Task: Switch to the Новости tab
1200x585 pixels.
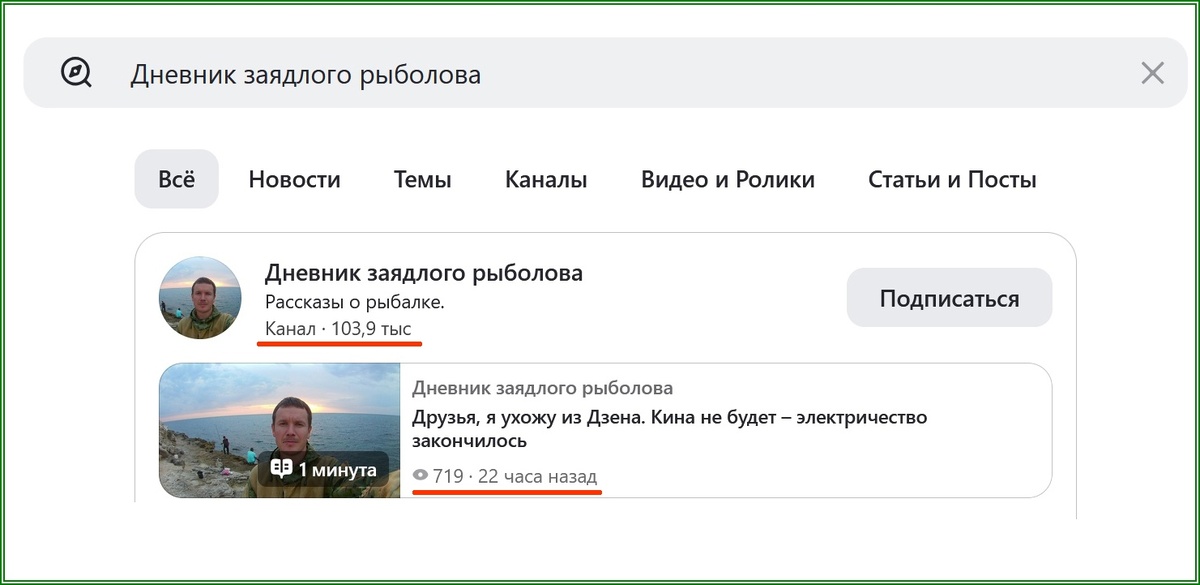Action: pyautogui.click(x=294, y=179)
